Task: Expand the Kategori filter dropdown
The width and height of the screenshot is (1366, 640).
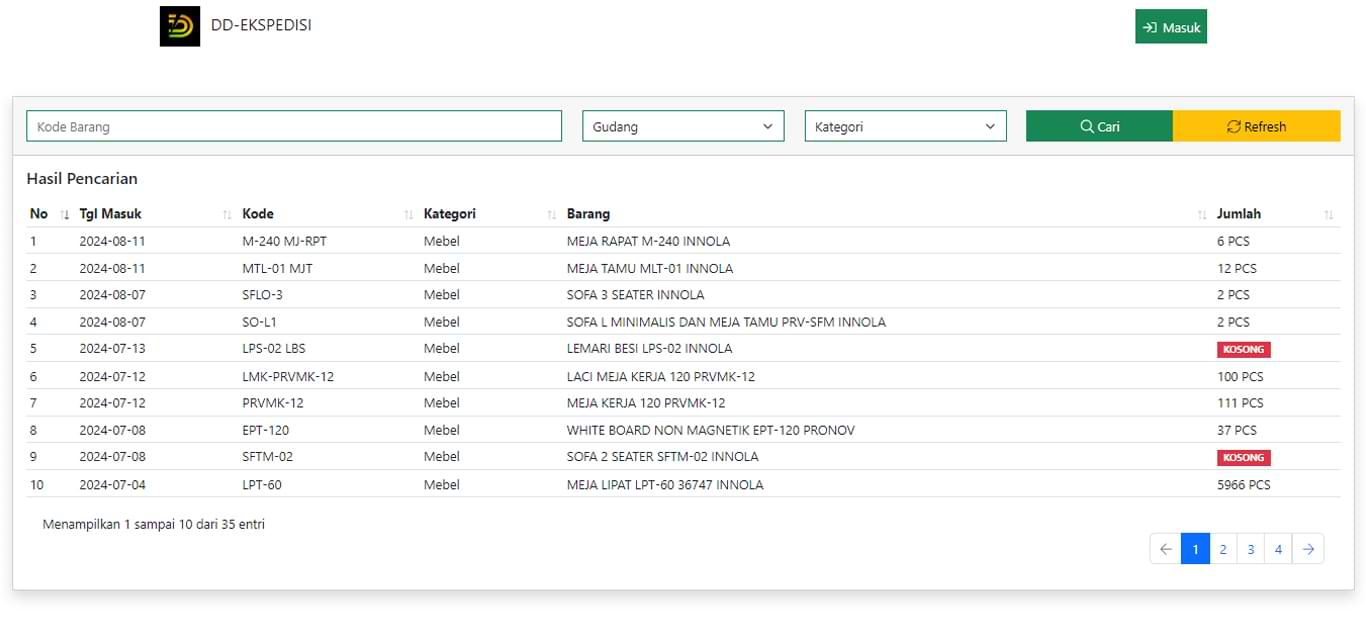Action: coord(905,126)
